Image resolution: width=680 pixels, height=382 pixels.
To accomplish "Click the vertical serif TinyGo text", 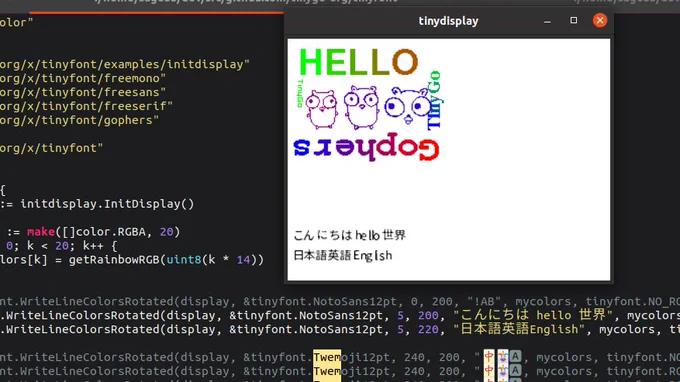I will pos(435,100).
